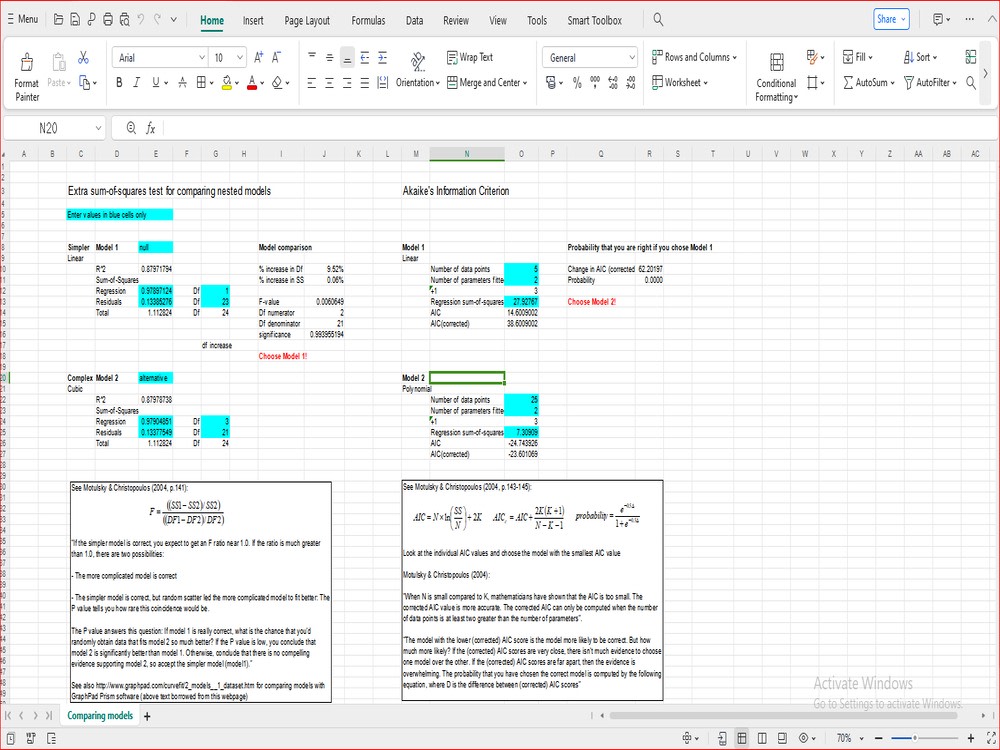Open the Data ribbon tab
This screenshot has width=1000, height=750.
415,20
